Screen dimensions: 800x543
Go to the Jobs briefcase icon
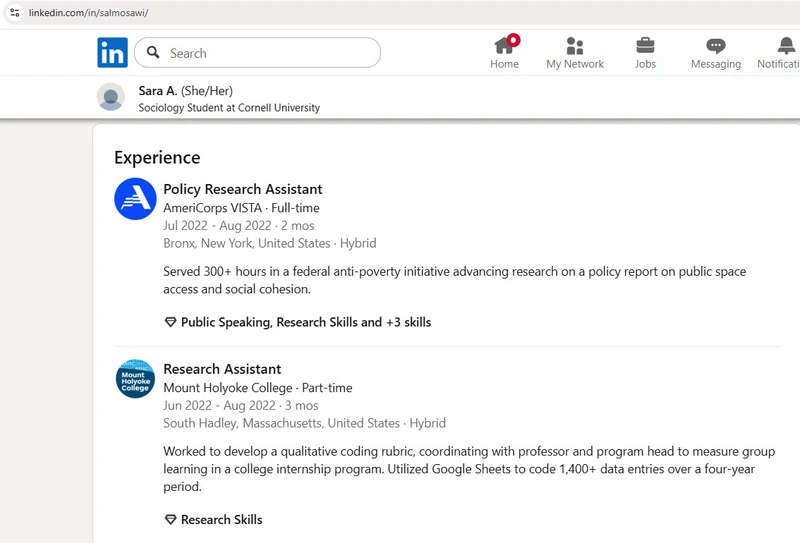click(645, 46)
